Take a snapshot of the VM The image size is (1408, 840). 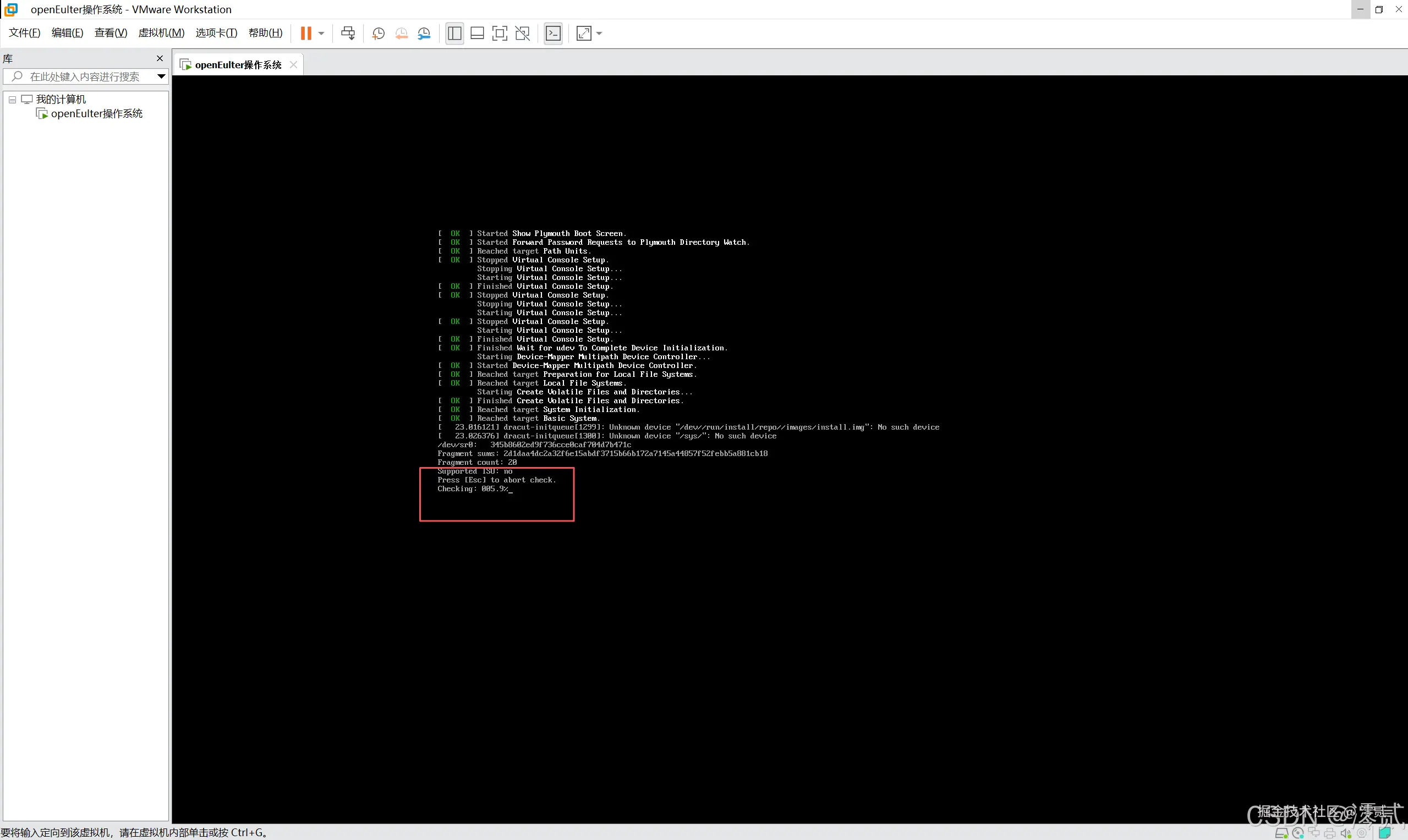378,34
